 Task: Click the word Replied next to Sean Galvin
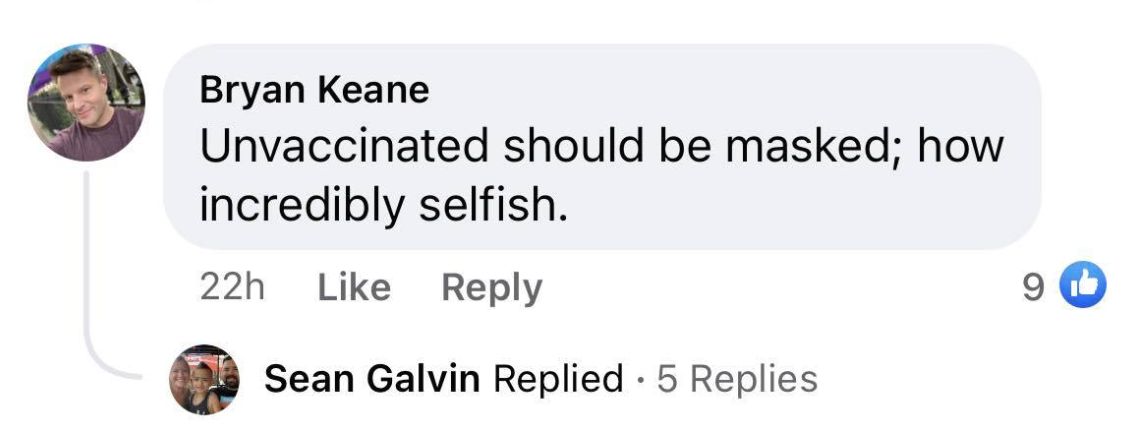[558, 379]
